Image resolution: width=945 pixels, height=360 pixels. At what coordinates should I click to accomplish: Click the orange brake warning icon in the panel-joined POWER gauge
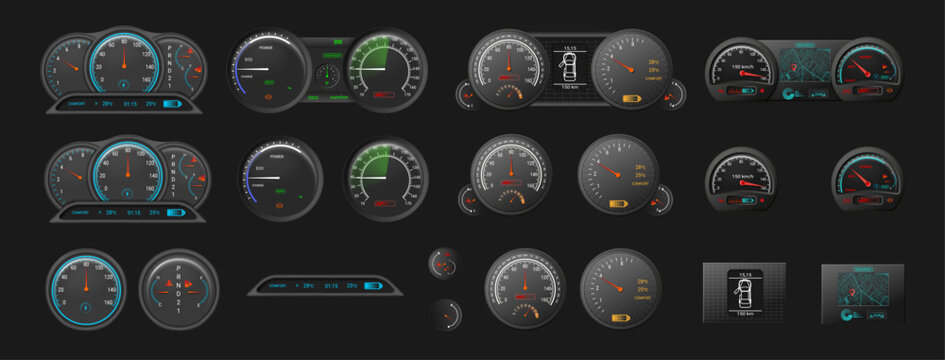[268, 96]
